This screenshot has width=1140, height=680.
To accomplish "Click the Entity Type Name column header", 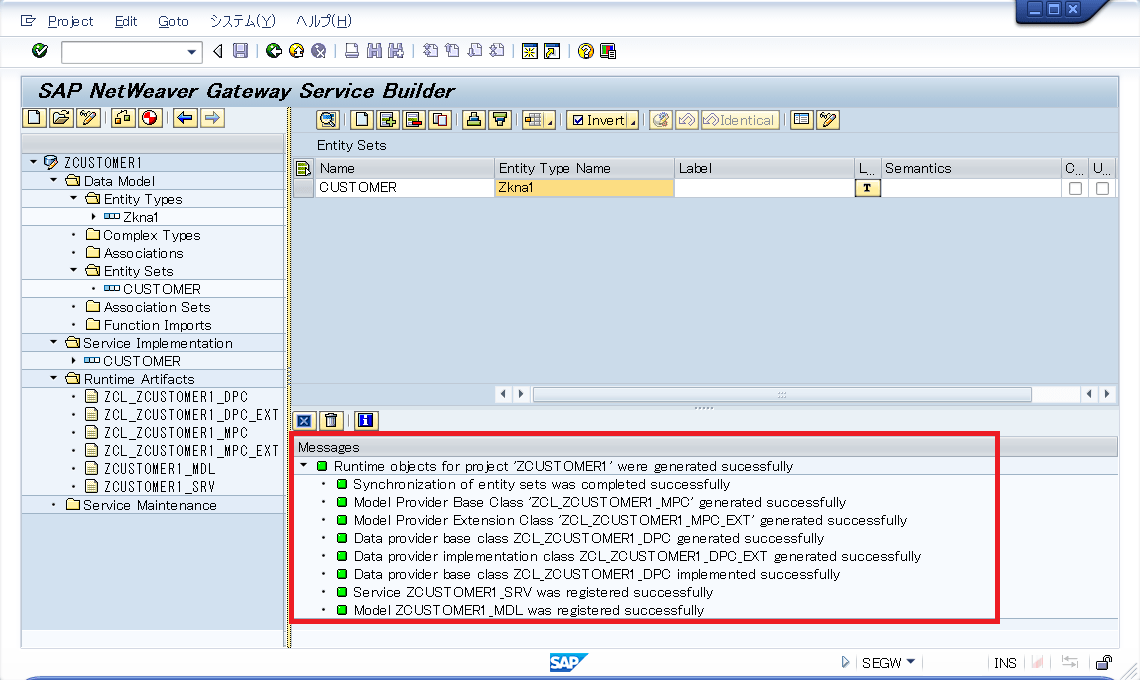I will (585, 168).
